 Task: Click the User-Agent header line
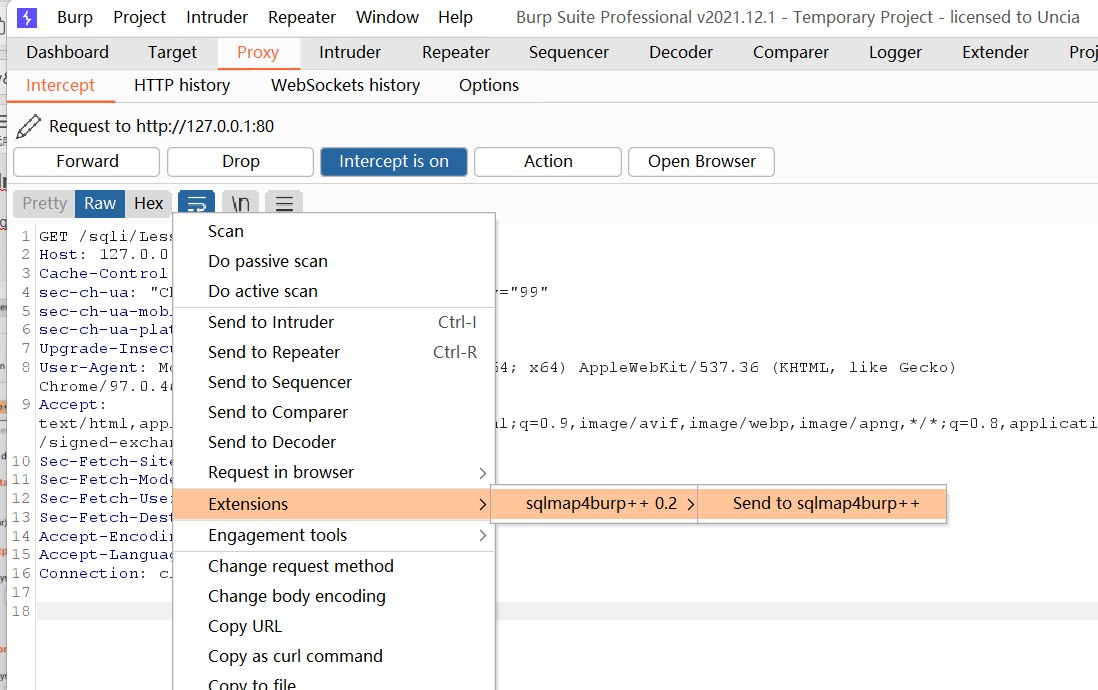click(105, 368)
